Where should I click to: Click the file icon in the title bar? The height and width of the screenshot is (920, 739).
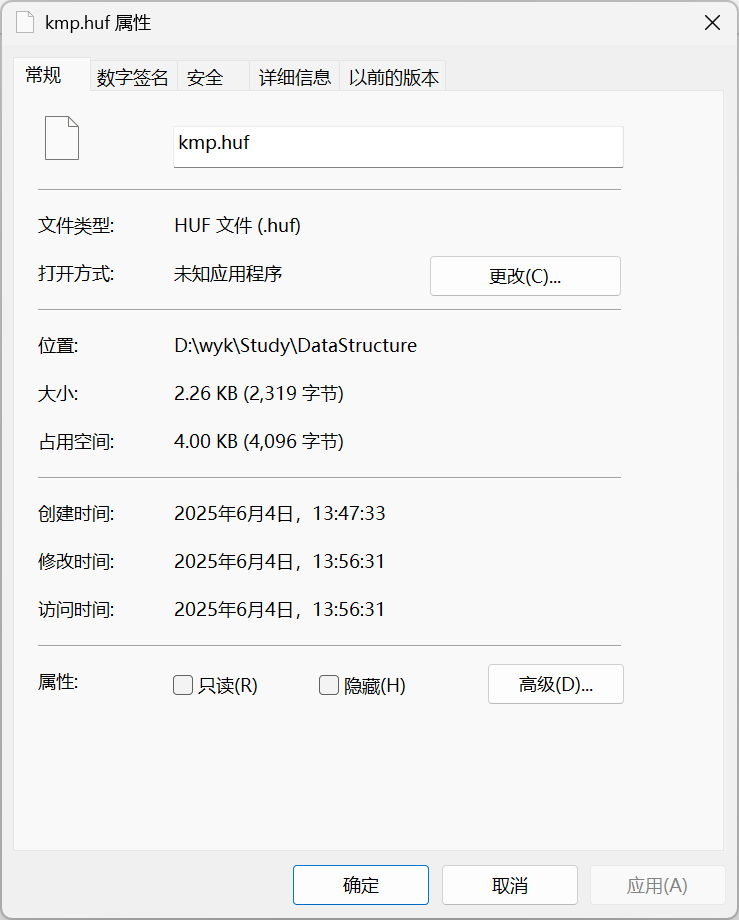(26, 23)
